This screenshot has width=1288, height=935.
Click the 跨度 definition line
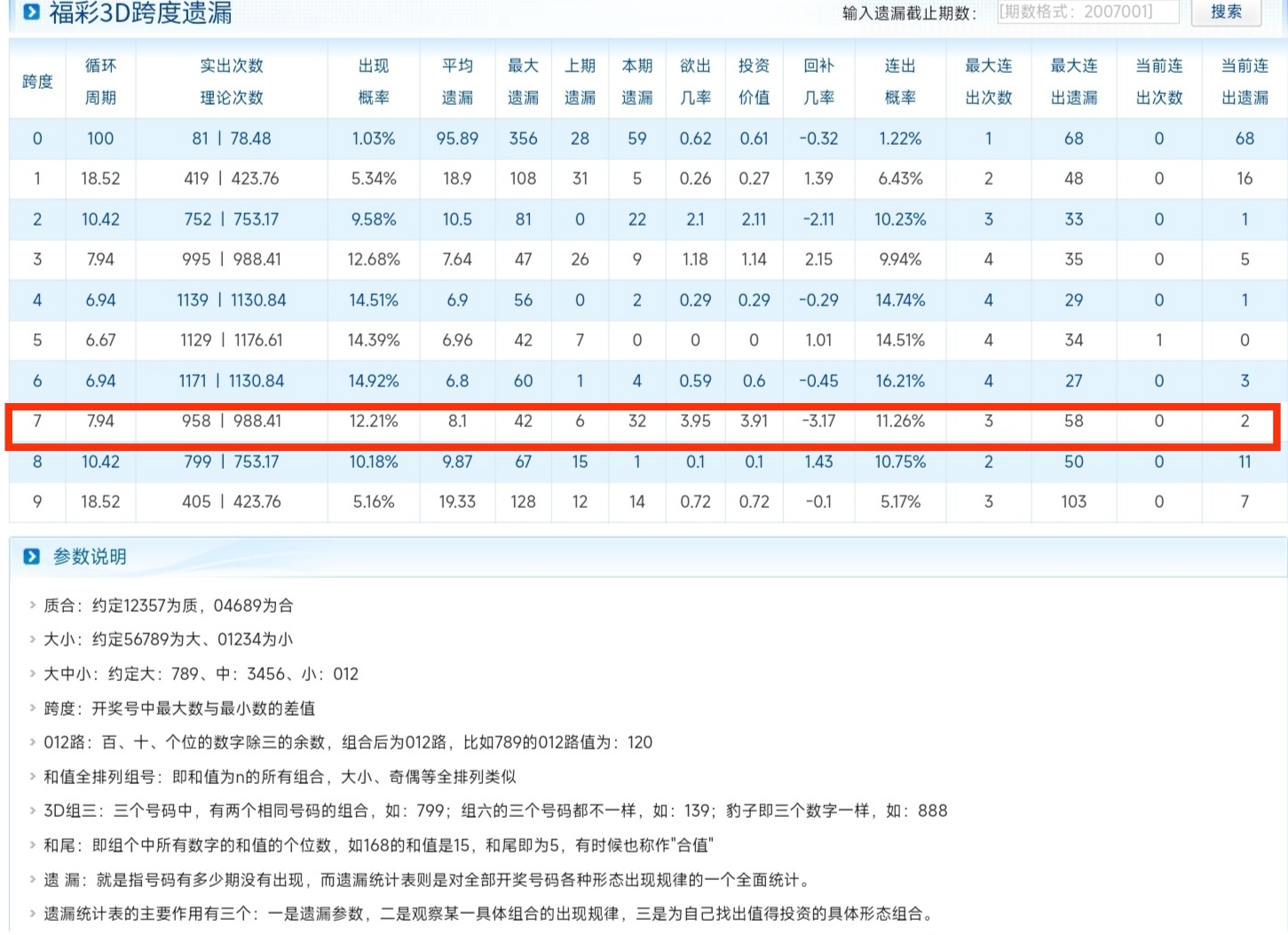click(179, 709)
